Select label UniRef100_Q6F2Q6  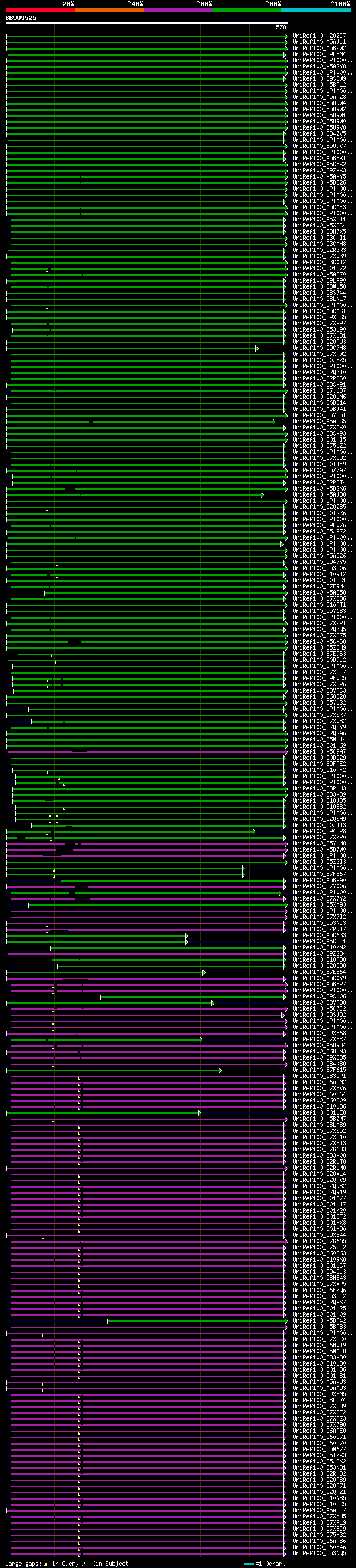pos(319,1290)
